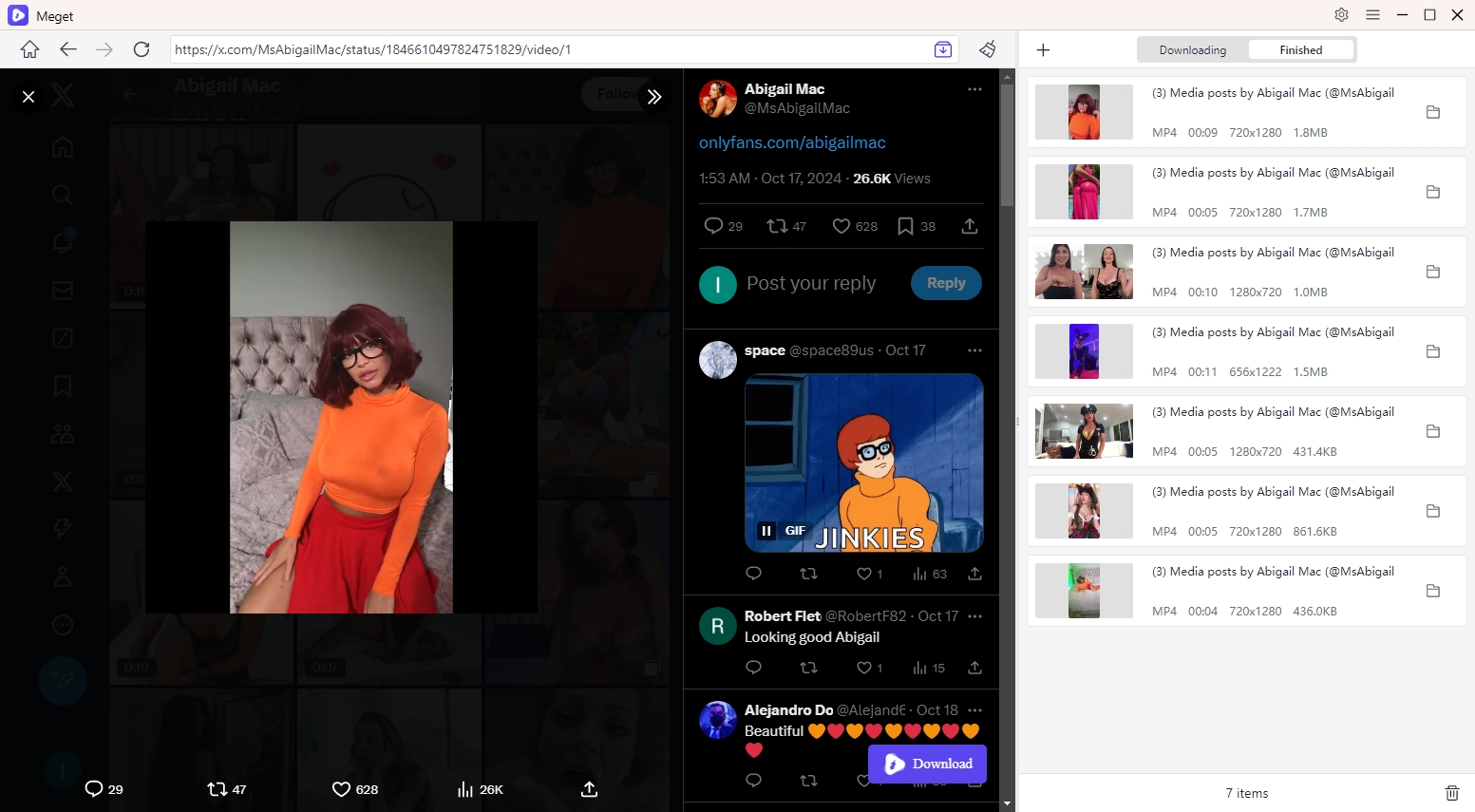Image resolution: width=1475 pixels, height=812 pixels.
Task: Select thumbnail of the 656x1222 video
Action: tap(1084, 351)
